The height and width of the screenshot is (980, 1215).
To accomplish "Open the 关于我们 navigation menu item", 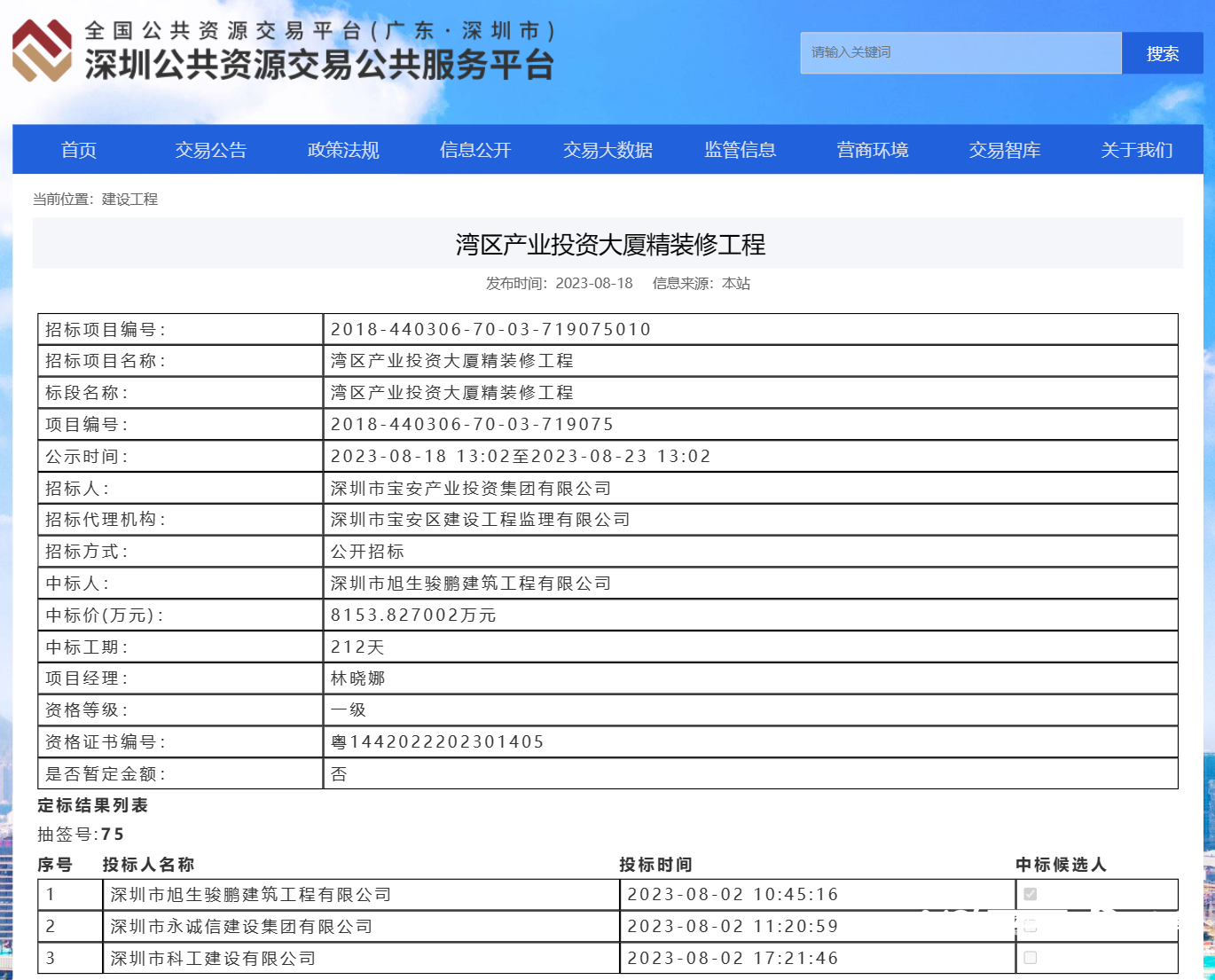I will coord(1136,150).
